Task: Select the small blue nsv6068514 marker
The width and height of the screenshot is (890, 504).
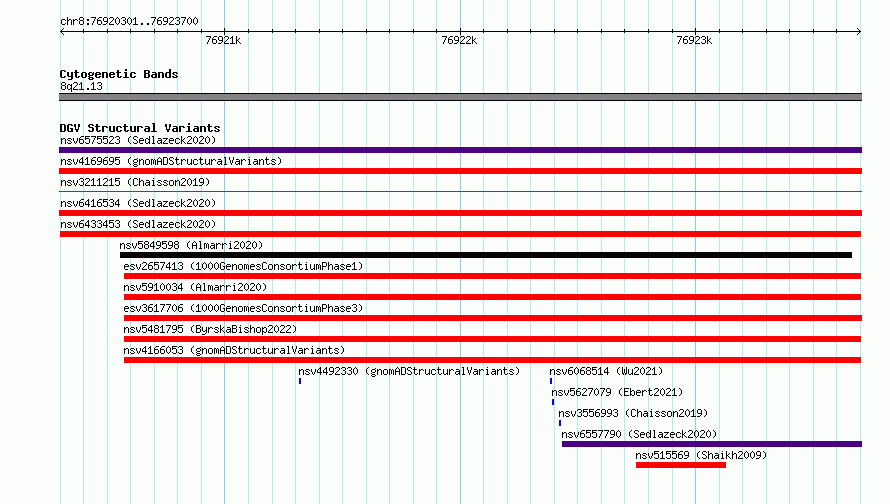Action: pyautogui.click(x=551, y=381)
